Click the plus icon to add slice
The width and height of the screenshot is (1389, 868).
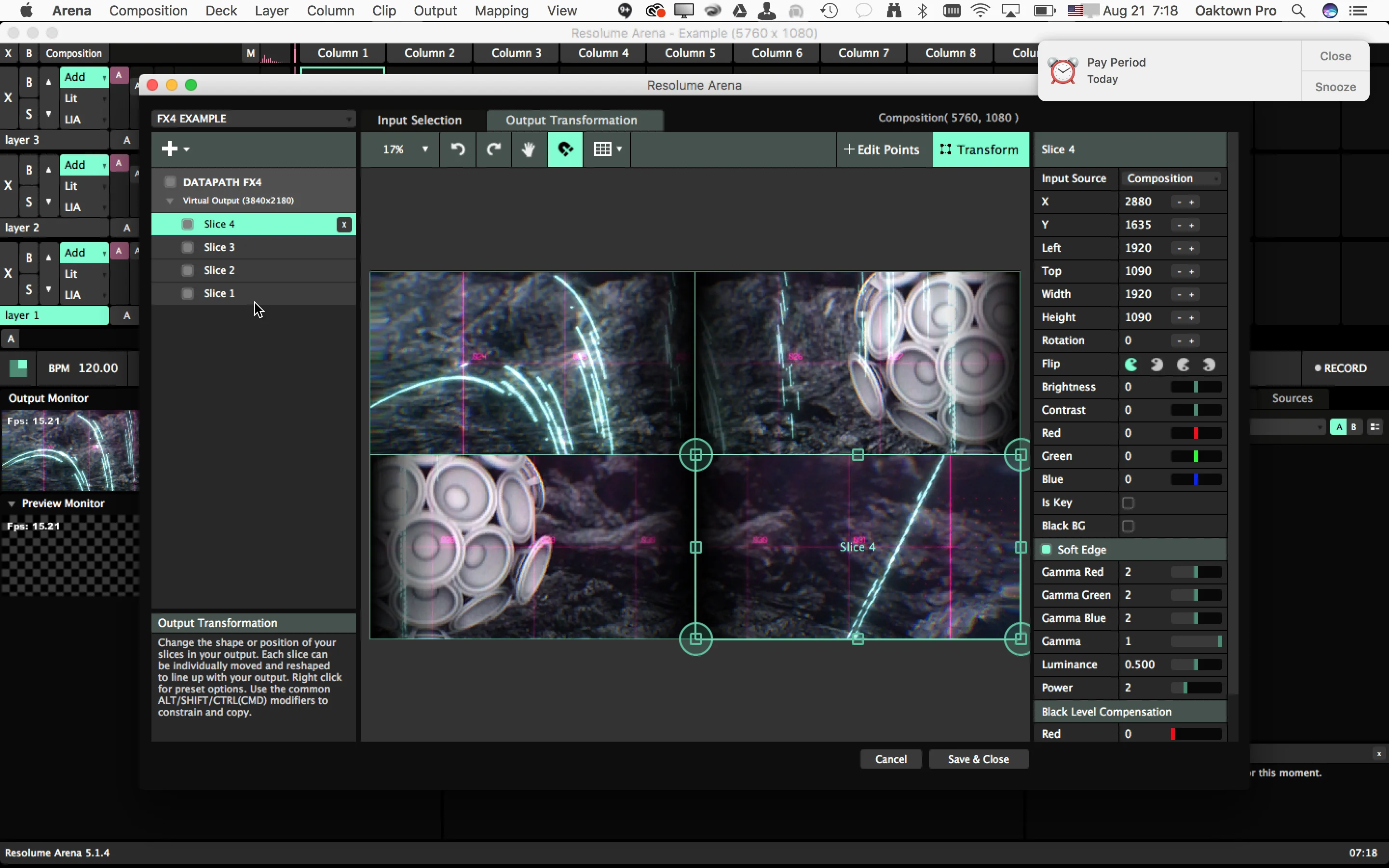(x=169, y=149)
